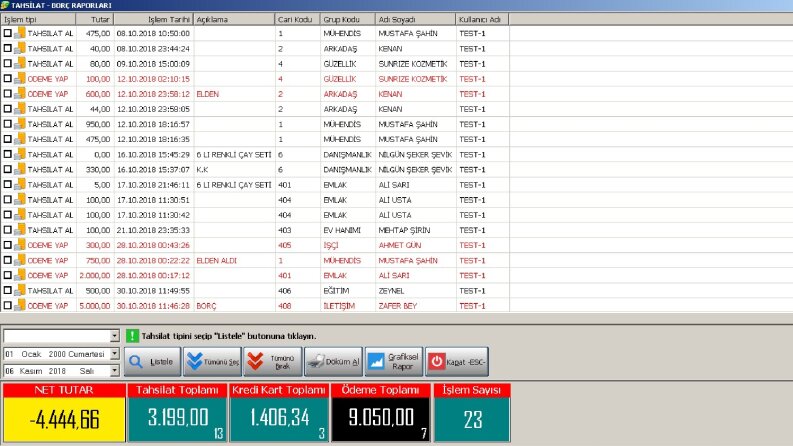Click the record icon of the 5.000,00 BORÇ row
The image size is (793, 446).
(x=20, y=305)
